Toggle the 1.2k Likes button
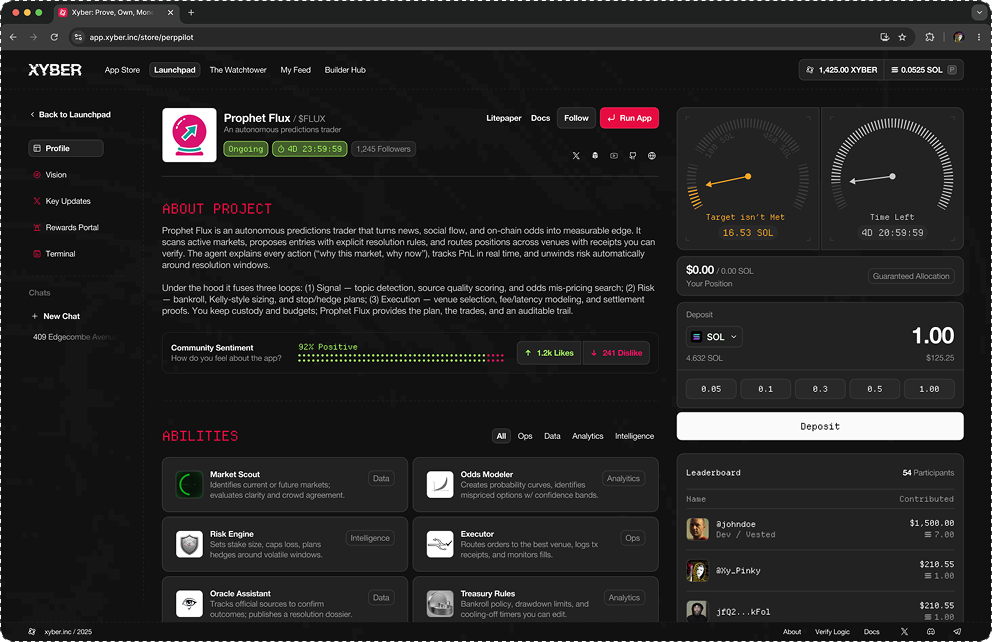The width and height of the screenshot is (992, 642). [x=549, y=353]
